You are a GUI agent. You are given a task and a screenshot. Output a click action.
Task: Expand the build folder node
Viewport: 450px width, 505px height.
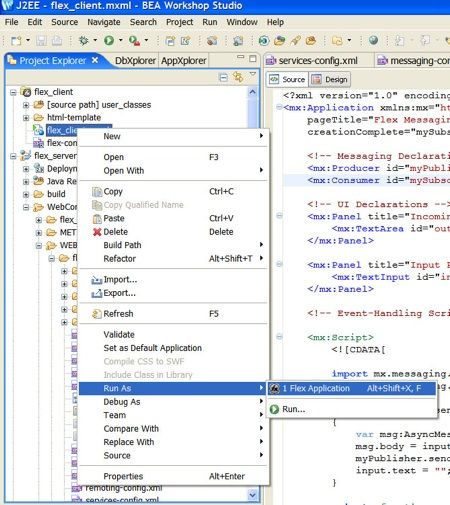coord(26,194)
